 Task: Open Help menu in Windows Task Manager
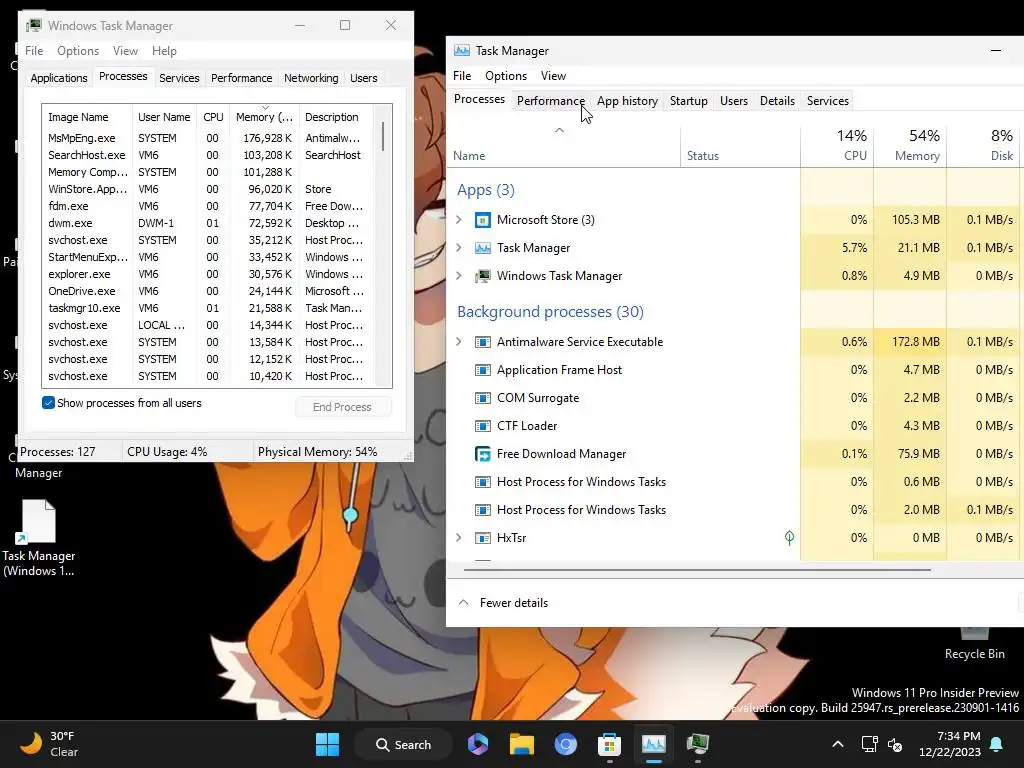click(x=164, y=51)
